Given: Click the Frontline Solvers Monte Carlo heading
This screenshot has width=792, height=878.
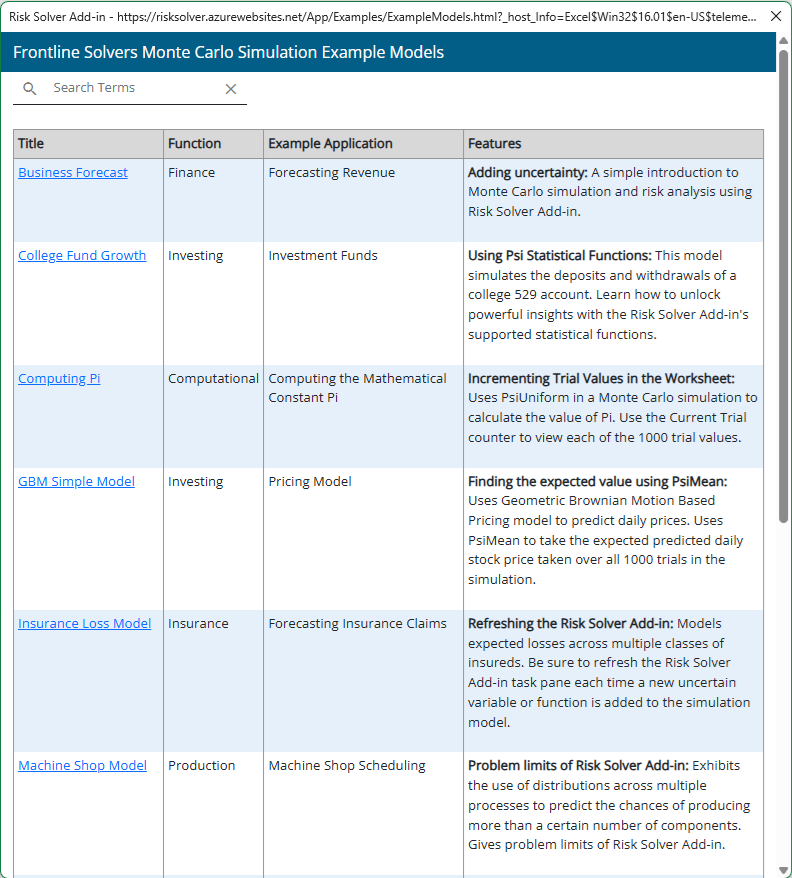Looking at the screenshot, I should coord(228,52).
